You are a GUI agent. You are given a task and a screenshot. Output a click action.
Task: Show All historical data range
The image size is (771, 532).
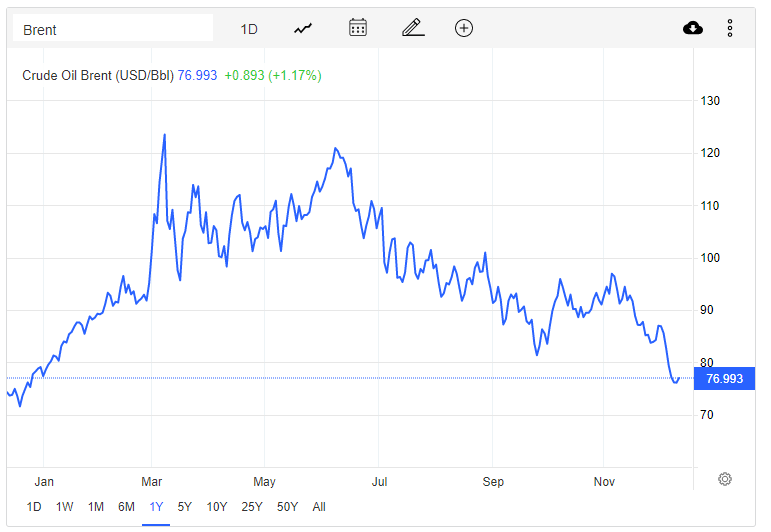319,507
